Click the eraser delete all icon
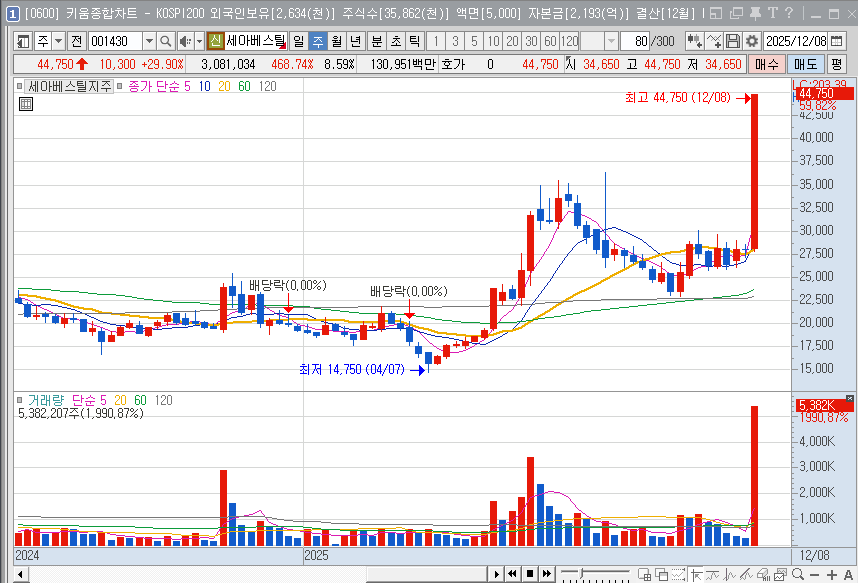 pyautogui.click(x=763, y=574)
